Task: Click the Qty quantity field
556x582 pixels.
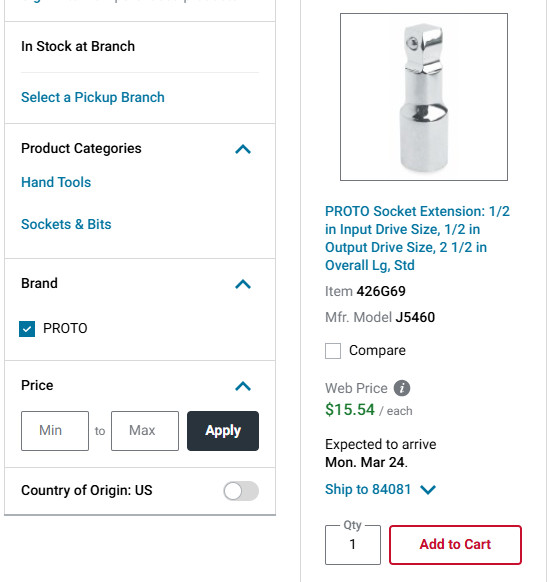Action: pyautogui.click(x=353, y=545)
